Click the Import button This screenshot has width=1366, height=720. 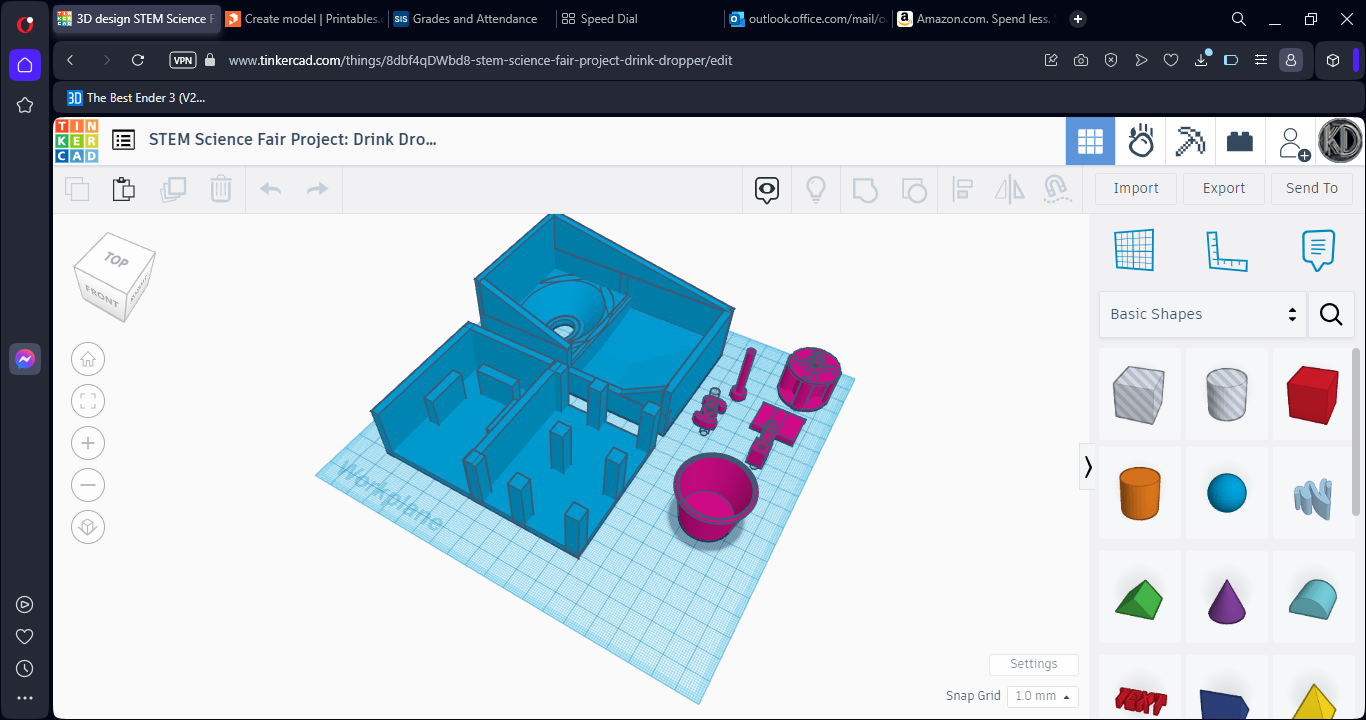[x=1136, y=188]
